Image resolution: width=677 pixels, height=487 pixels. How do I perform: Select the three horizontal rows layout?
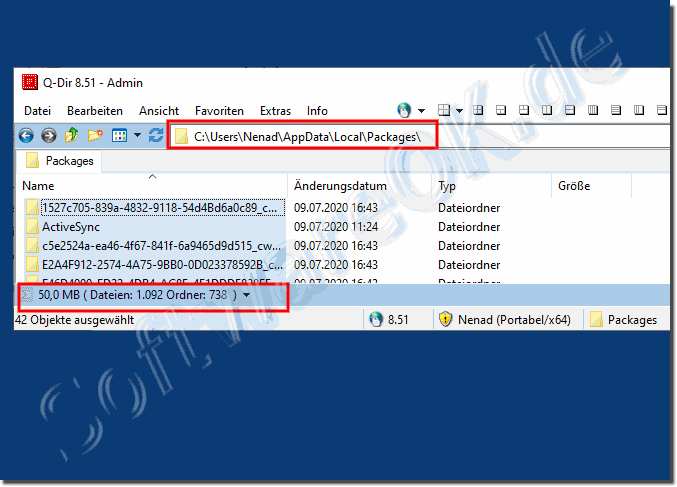coord(662,111)
